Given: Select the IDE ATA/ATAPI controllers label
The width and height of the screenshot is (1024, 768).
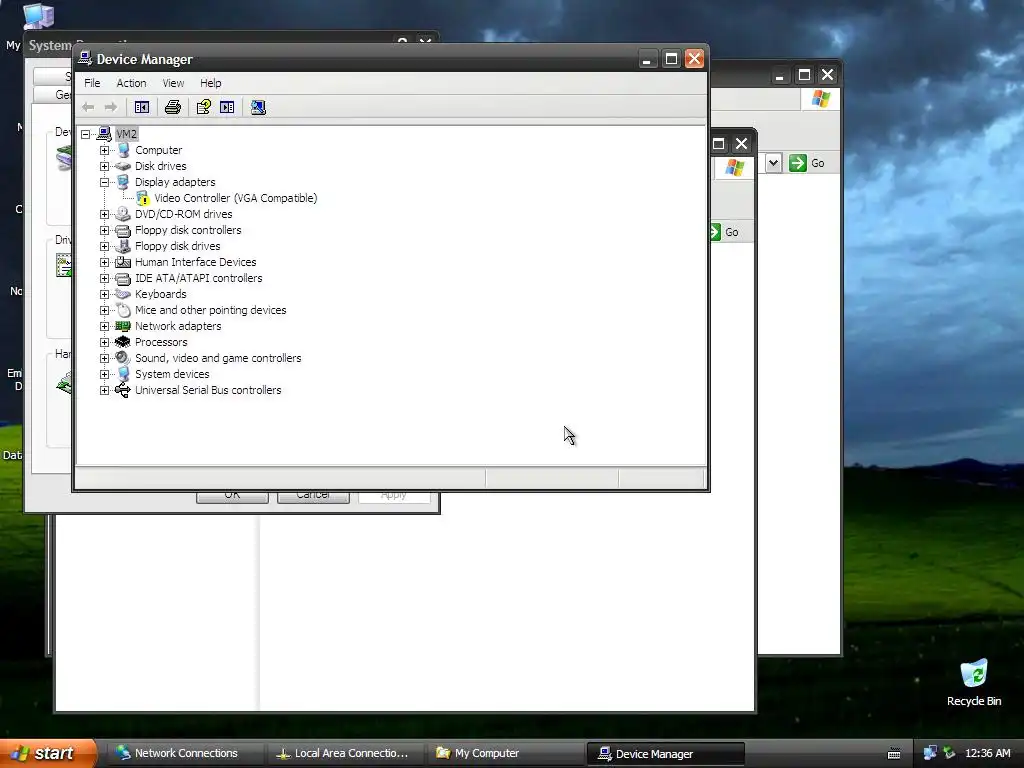Looking at the screenshot, I should 199,278.
